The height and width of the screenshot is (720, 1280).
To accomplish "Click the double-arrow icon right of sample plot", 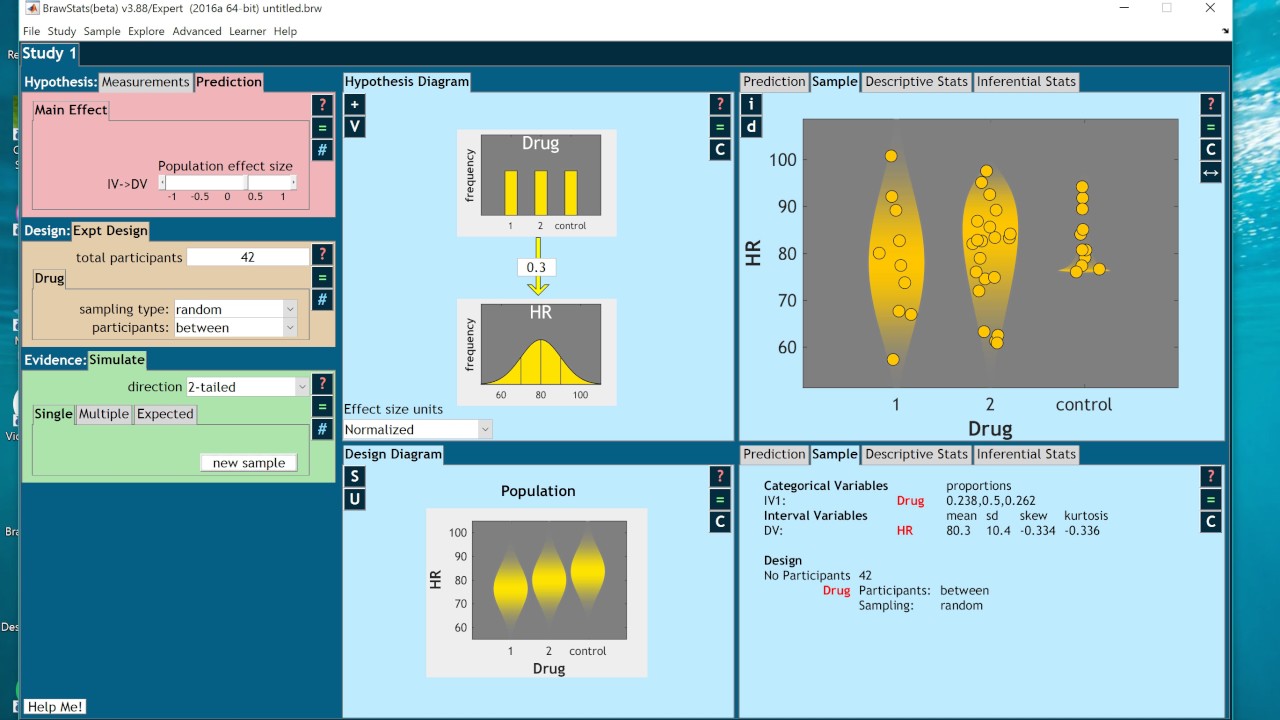I will click(x=1211, y=172).
